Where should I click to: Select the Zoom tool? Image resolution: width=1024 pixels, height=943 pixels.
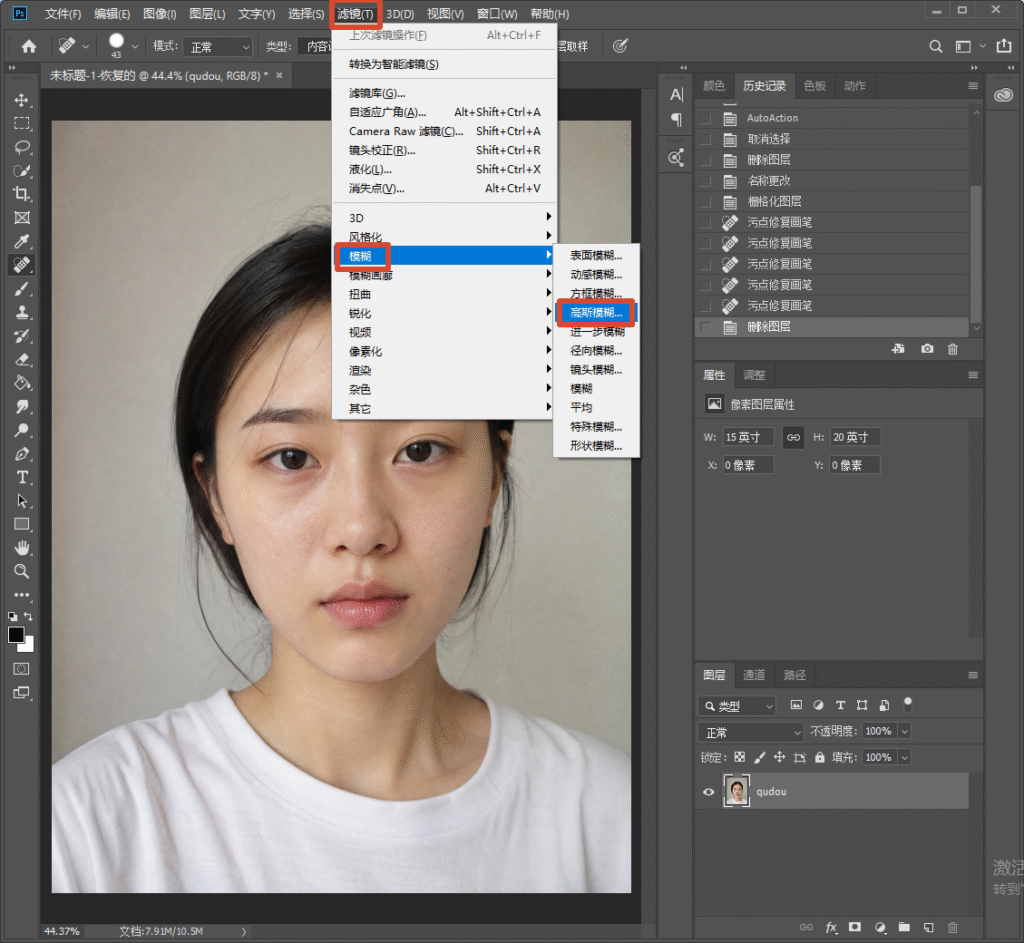[x=22, y=571]
